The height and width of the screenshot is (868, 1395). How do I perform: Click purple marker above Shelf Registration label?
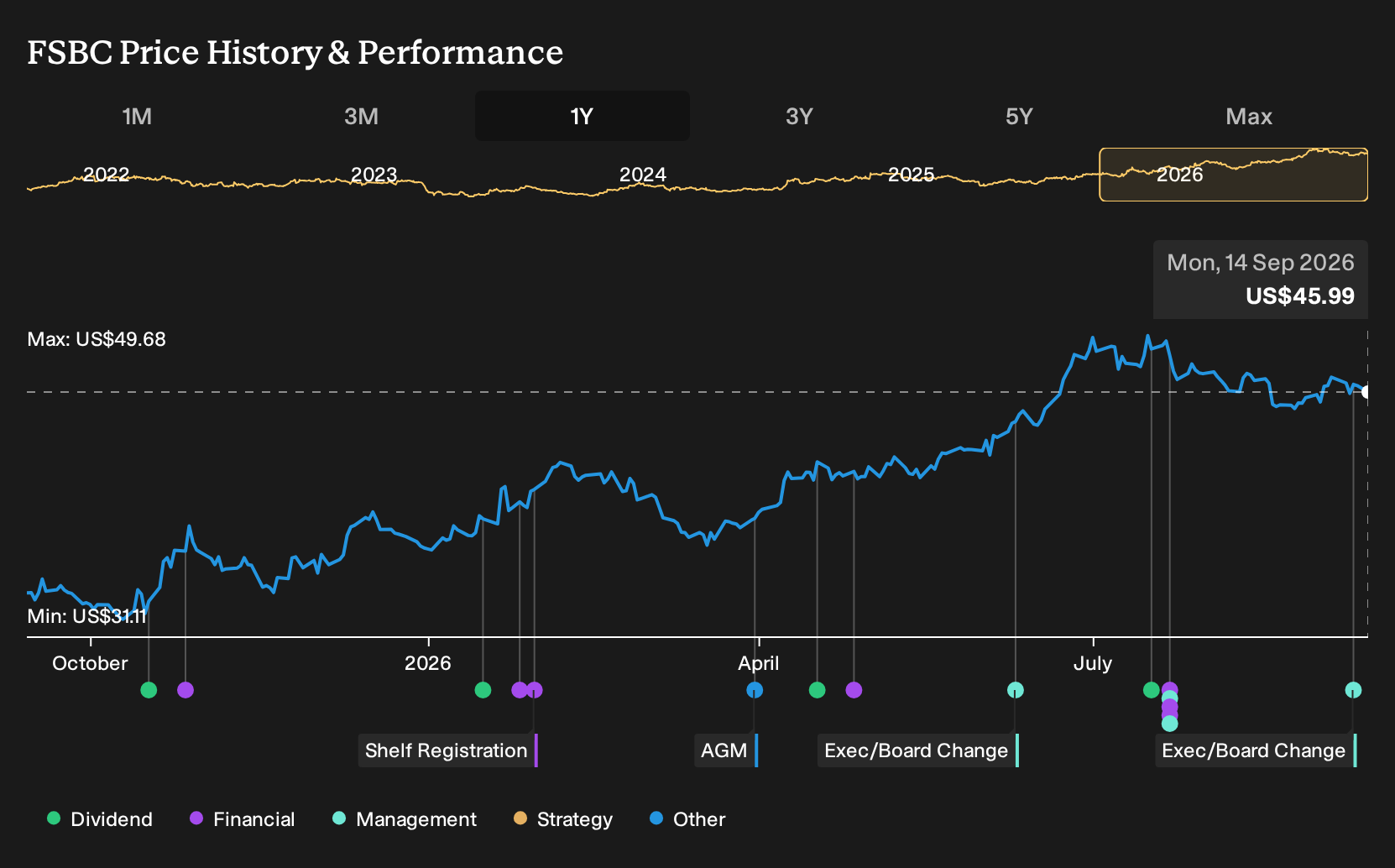pos(535,690)
